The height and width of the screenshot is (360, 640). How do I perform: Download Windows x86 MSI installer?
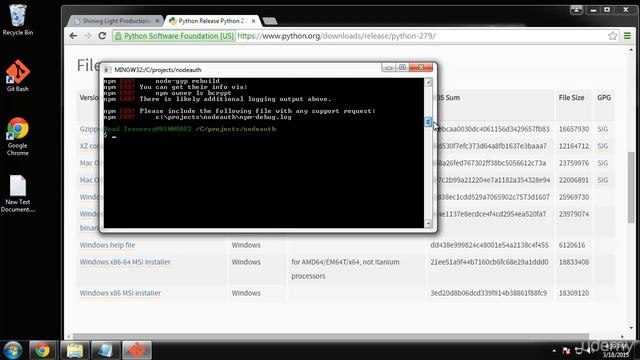[x=120, y=293]
